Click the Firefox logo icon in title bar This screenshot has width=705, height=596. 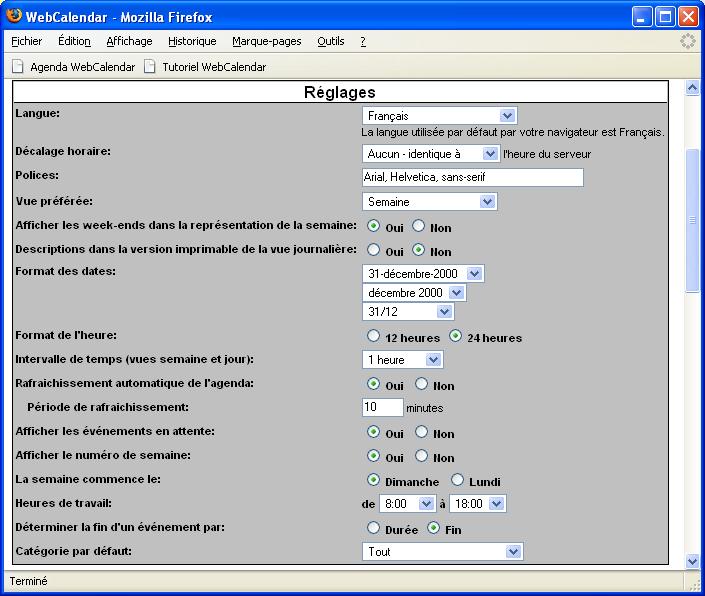(13, 16)
